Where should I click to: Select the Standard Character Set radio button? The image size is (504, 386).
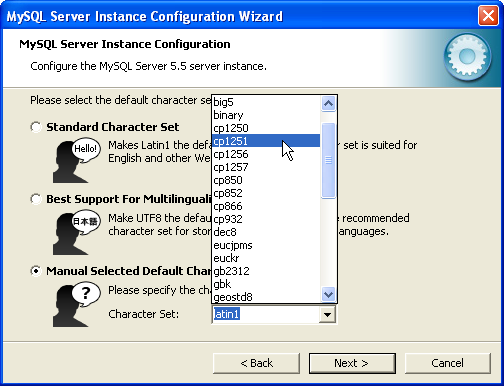pyautogui.click(x=36, y=127)
